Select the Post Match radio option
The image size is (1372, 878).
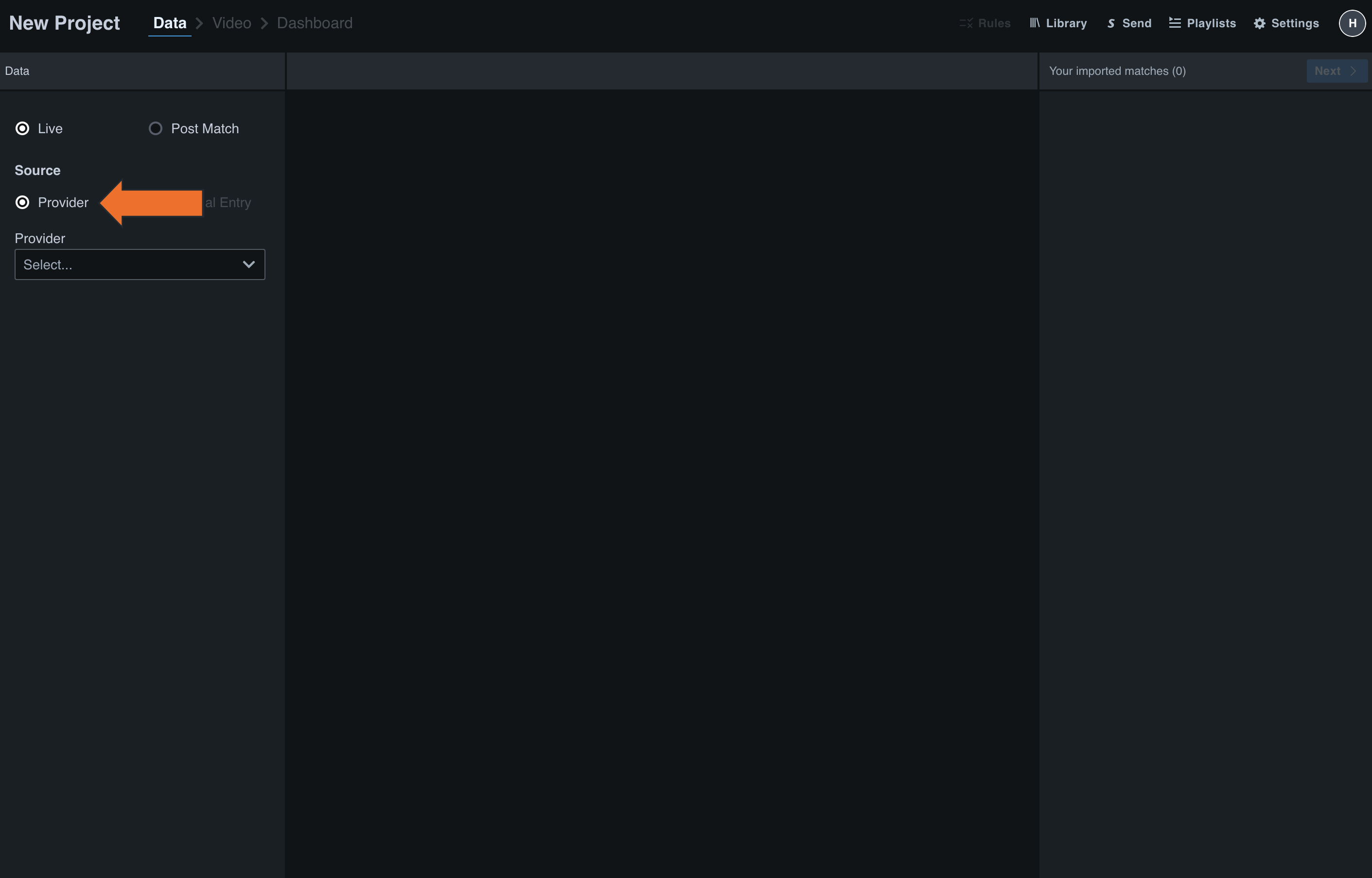[155, 128]
